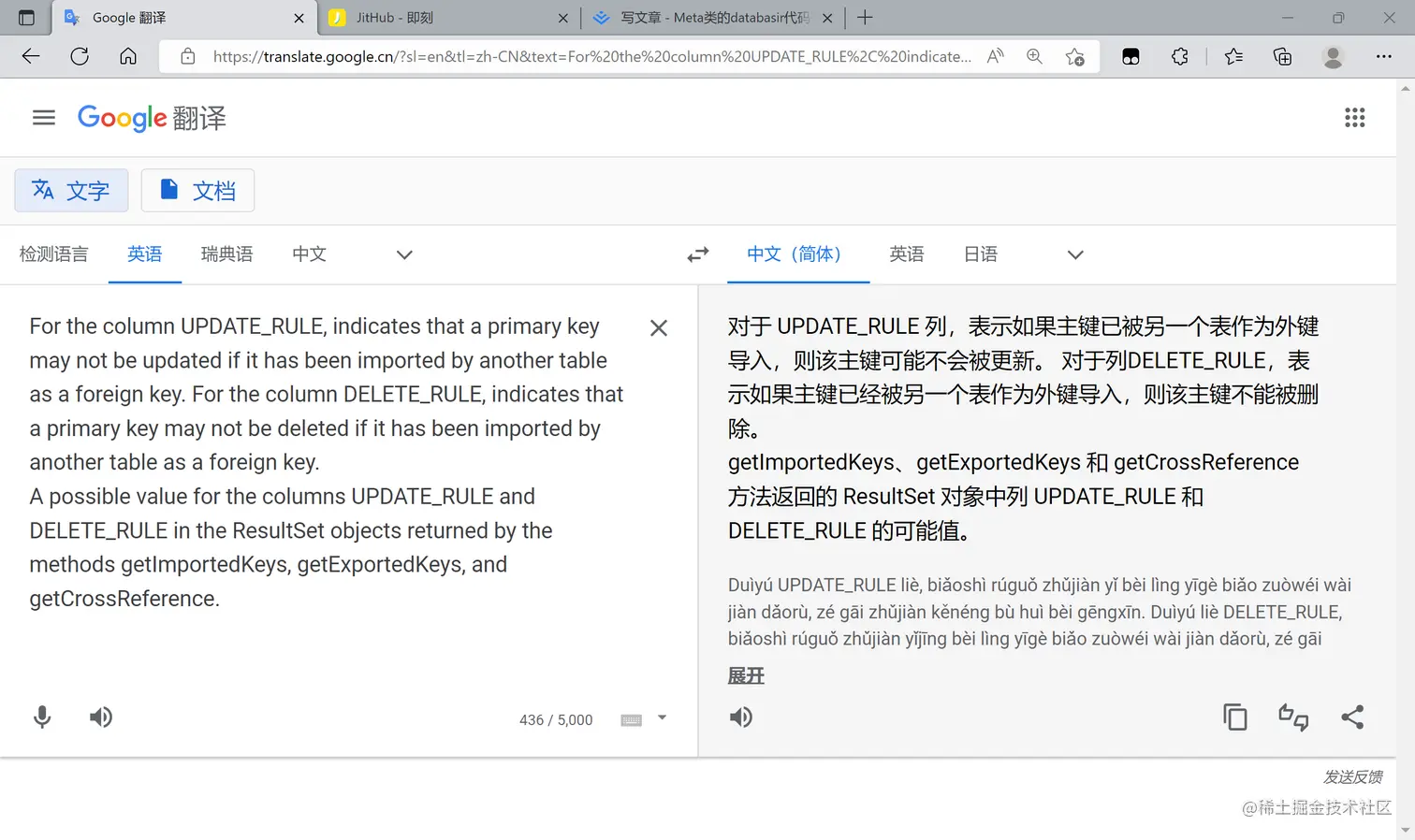Switch to the Google 翻译 tab
Screen dimensions: 1415x840
click(x=184, y=18)
